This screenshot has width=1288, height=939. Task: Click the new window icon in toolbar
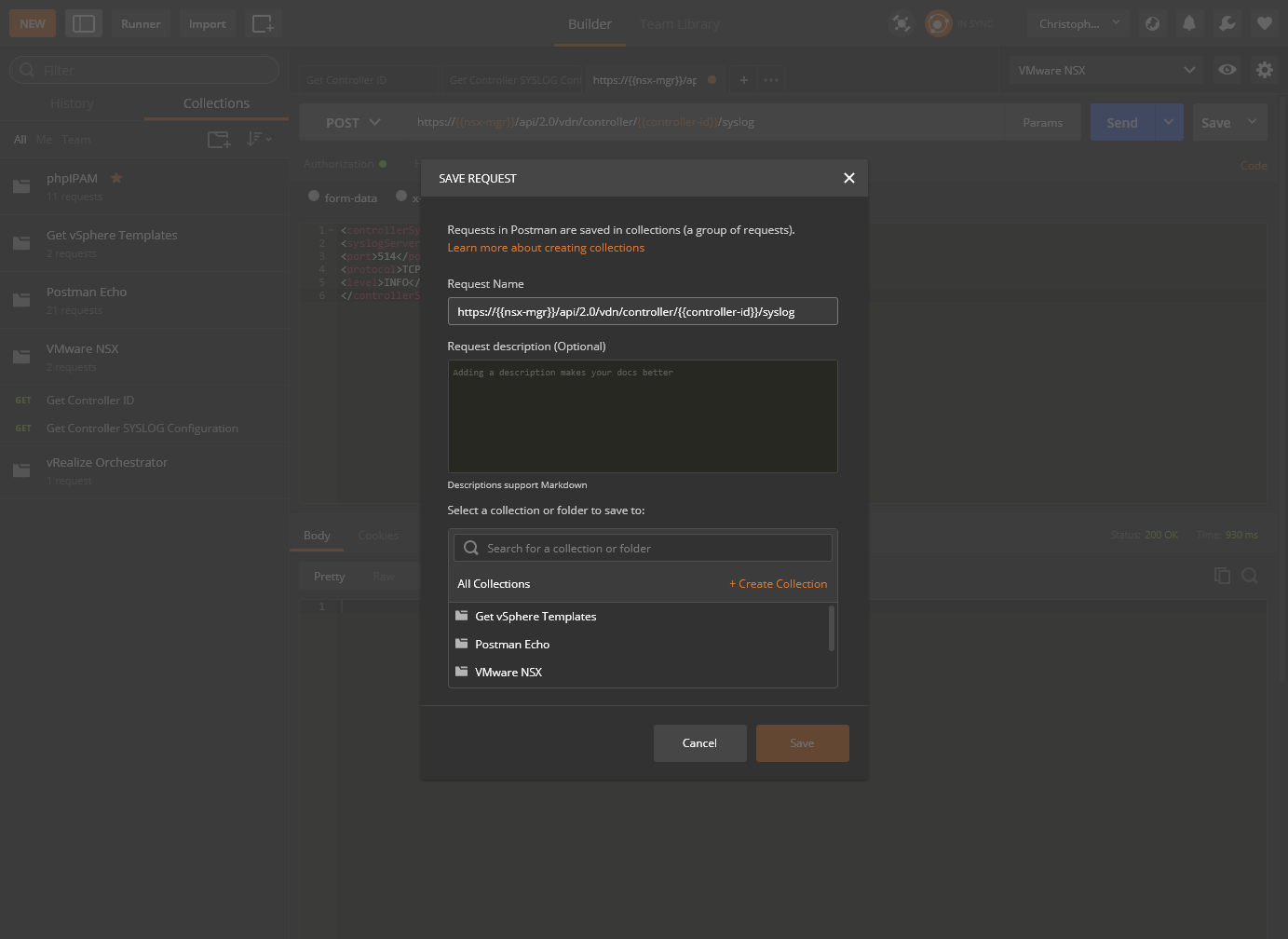point(263,24)
